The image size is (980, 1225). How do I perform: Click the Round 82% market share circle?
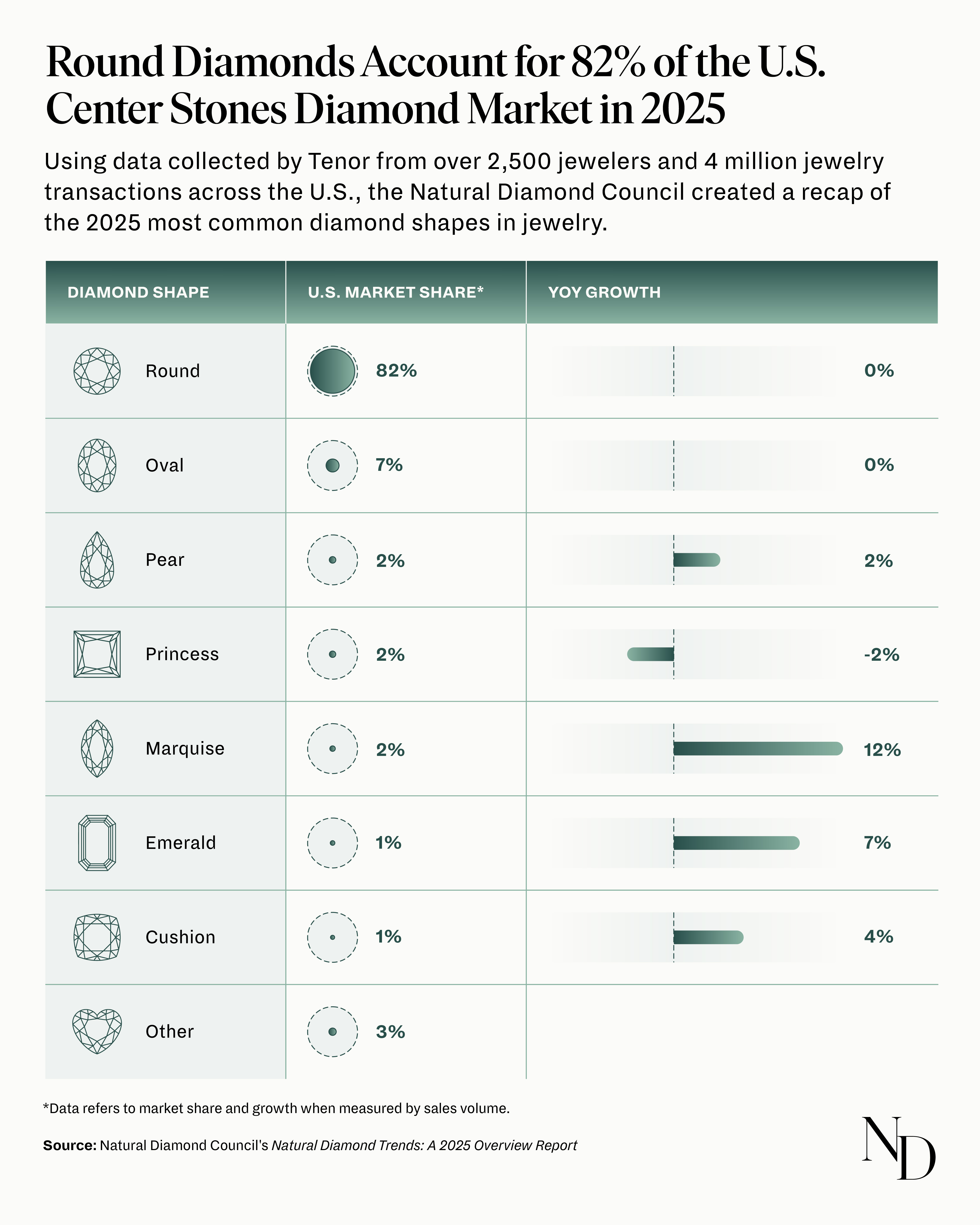[x=332, y=371]
